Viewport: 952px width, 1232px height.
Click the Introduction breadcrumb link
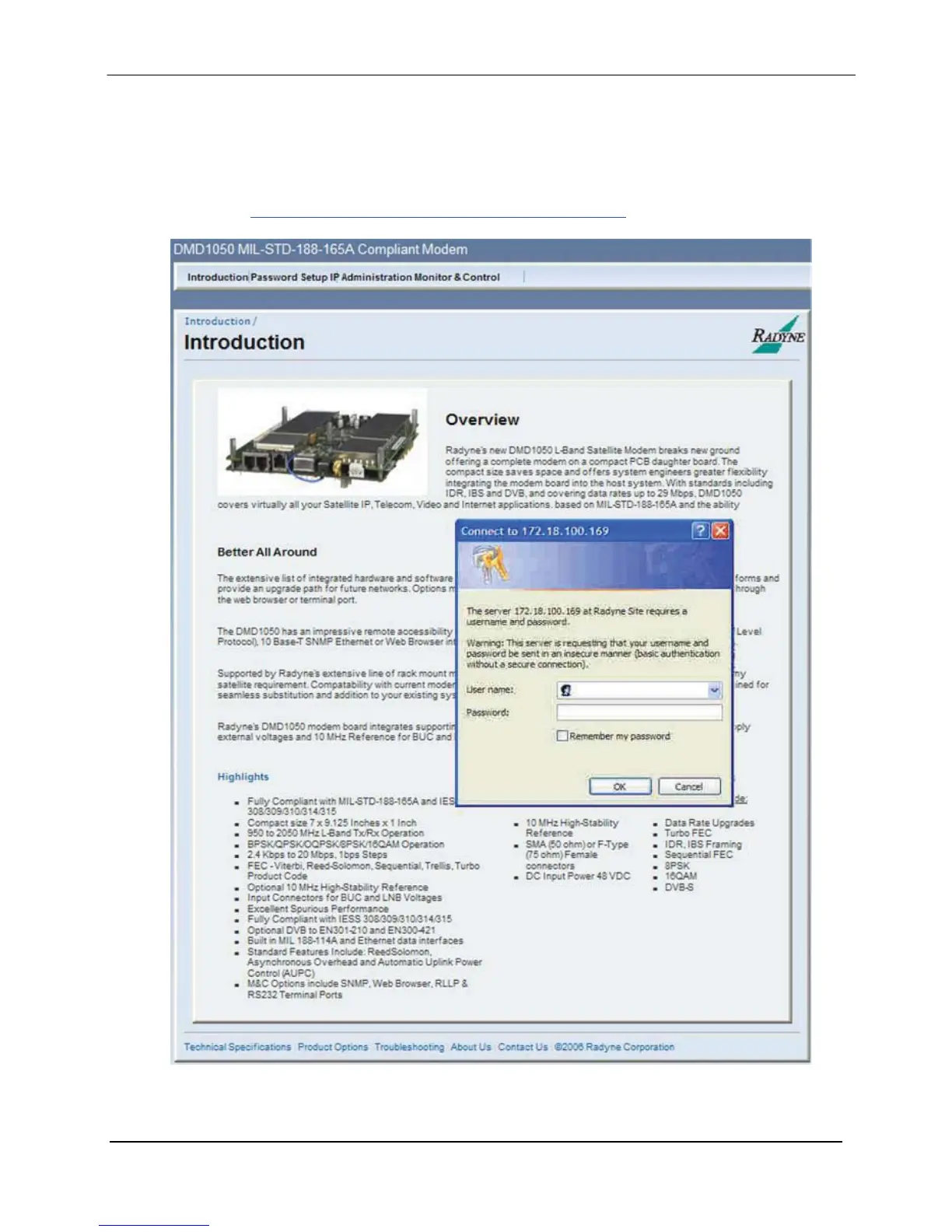pos(217,321)
